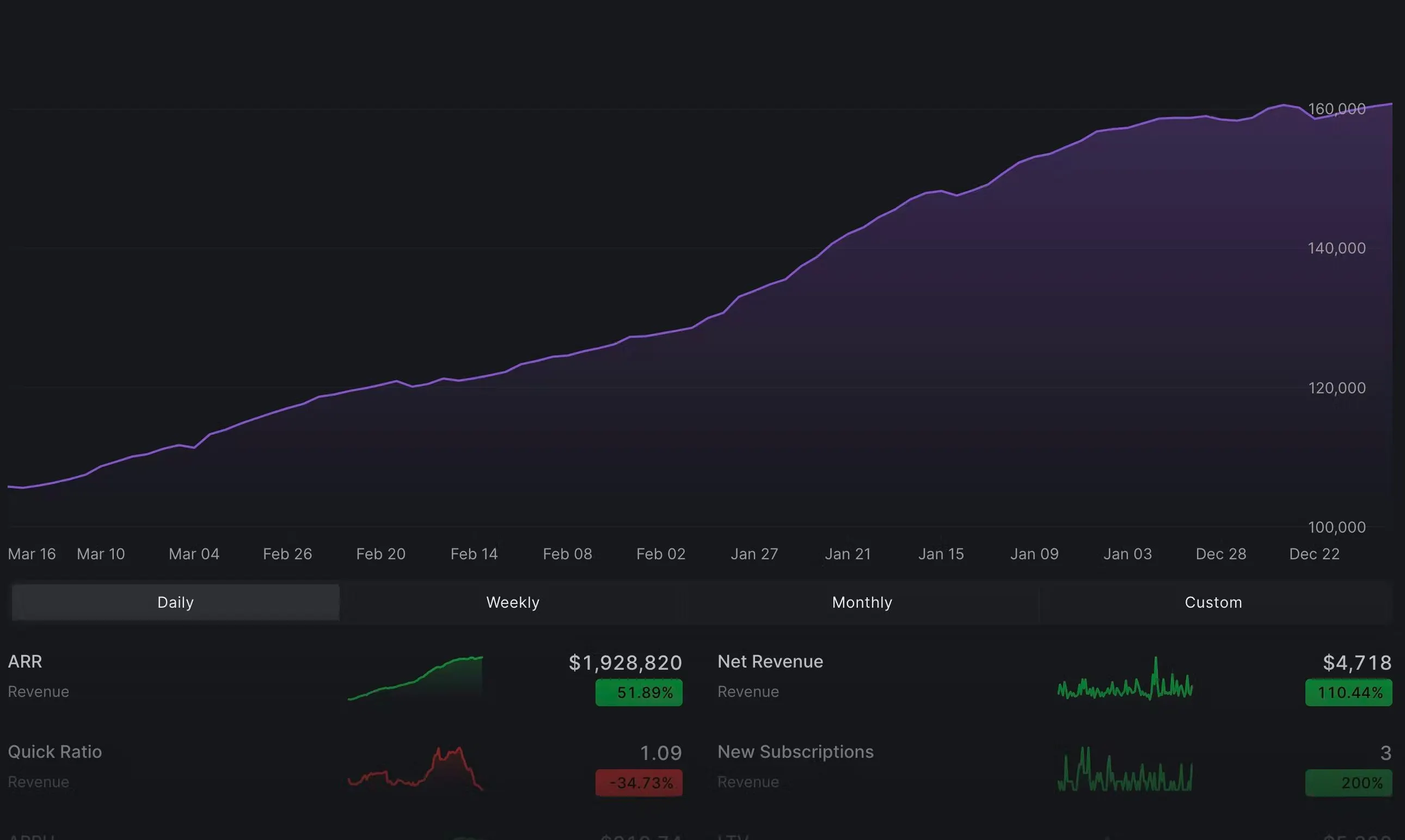Click the Feb 14 date label
Screen dimensions: 1405x840
tap(474, 554)
